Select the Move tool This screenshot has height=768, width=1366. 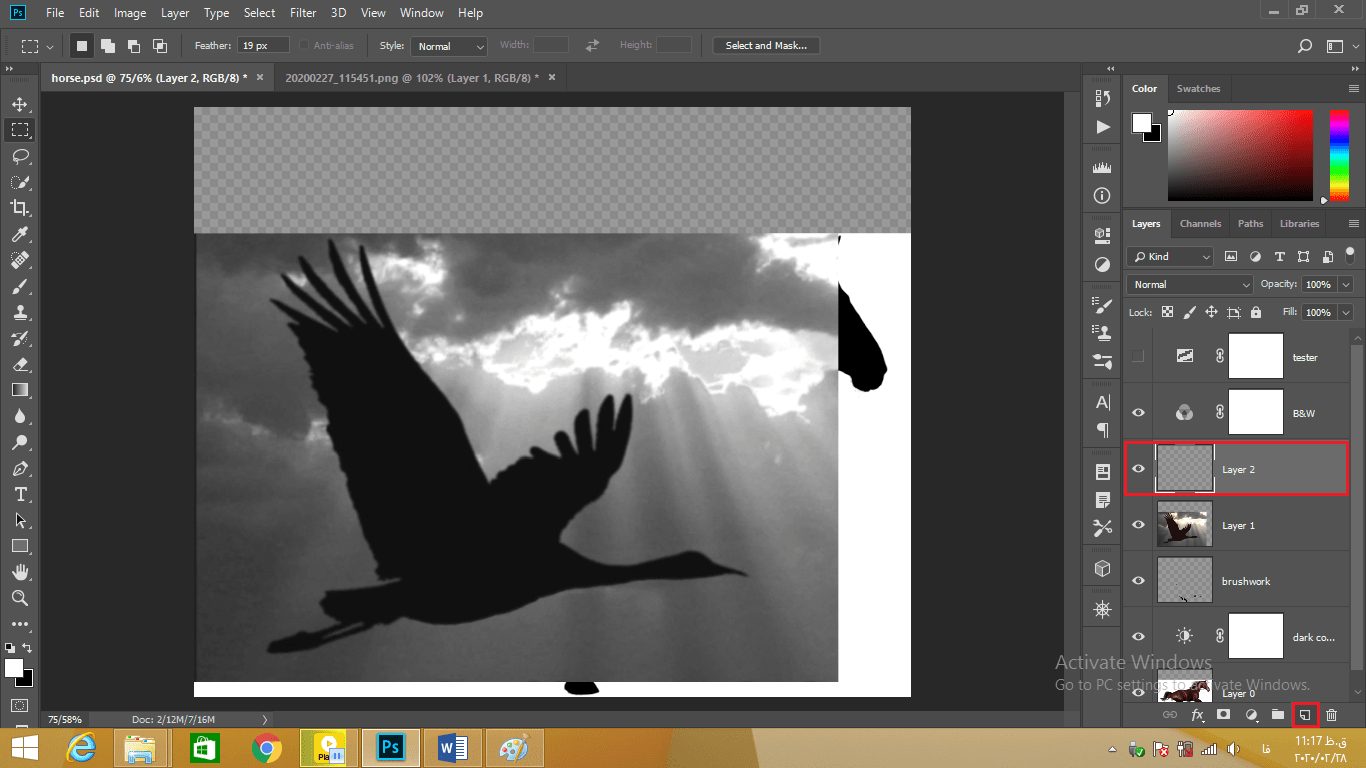pyautogui.click(x=20, y=104)
